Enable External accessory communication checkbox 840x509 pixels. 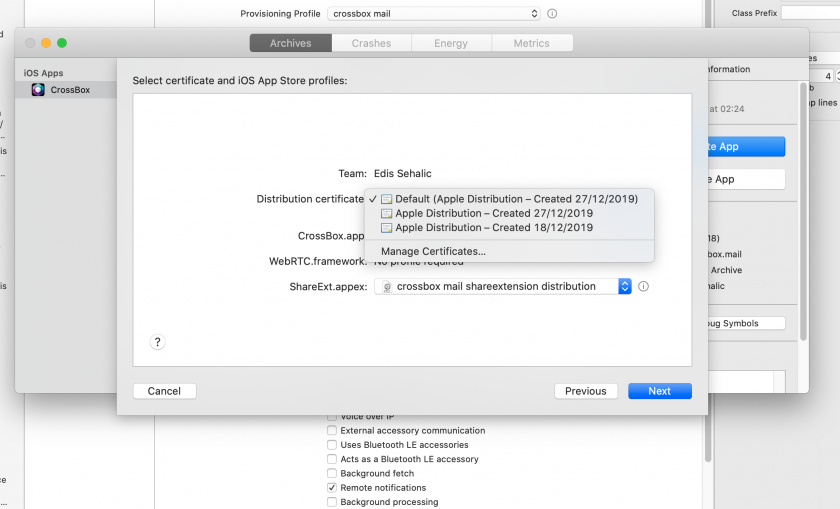(x=332, y=430)
